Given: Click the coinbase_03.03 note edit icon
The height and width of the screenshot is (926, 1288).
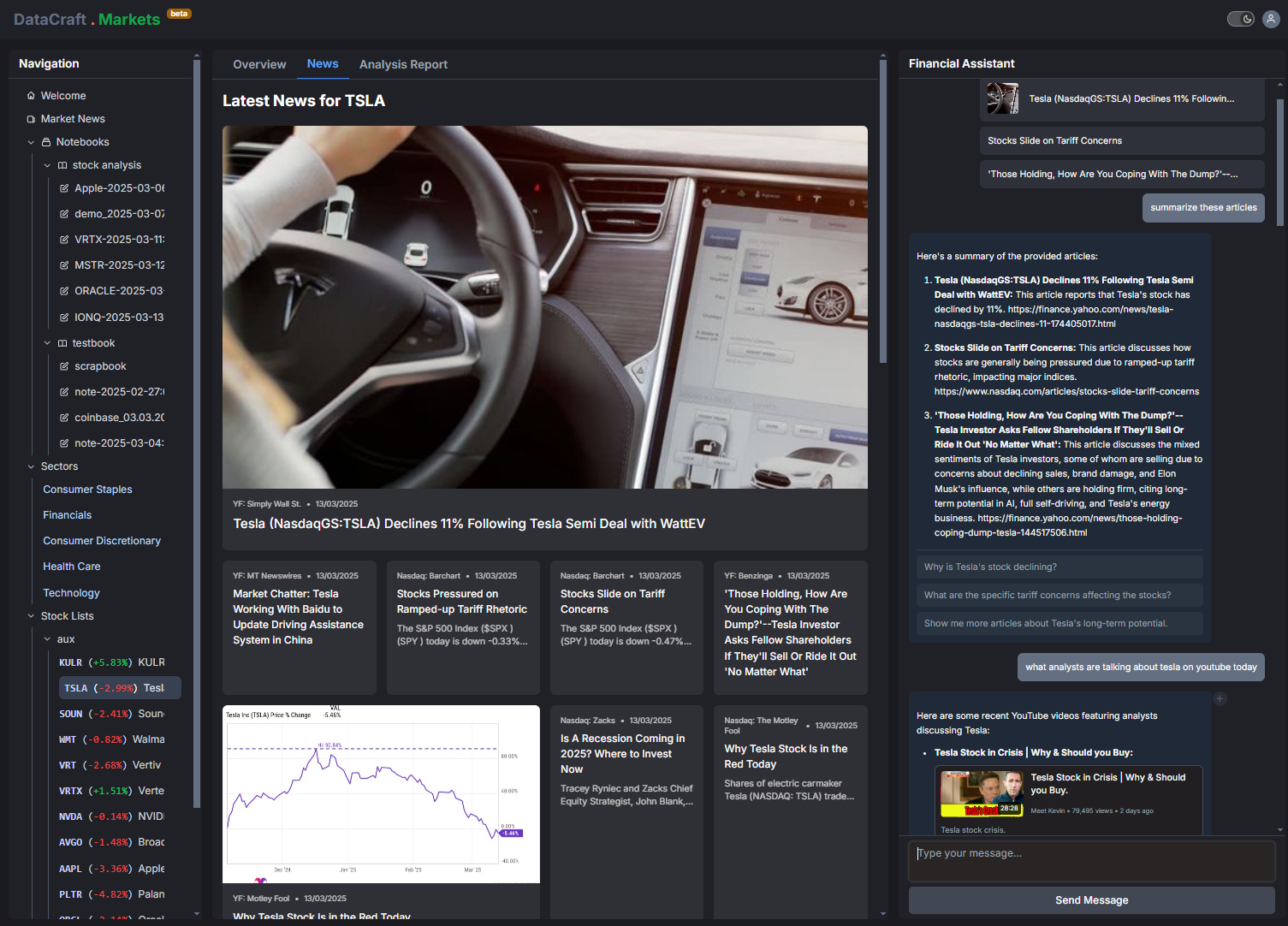Looking at the screenshot, I should [x=64, y=418].
